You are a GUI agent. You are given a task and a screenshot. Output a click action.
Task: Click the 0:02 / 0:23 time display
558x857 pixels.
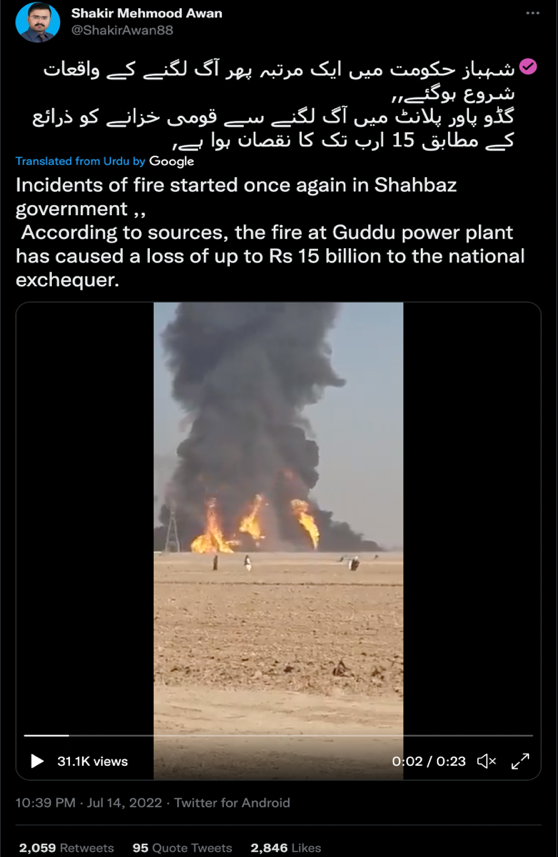tap(428, 761)
